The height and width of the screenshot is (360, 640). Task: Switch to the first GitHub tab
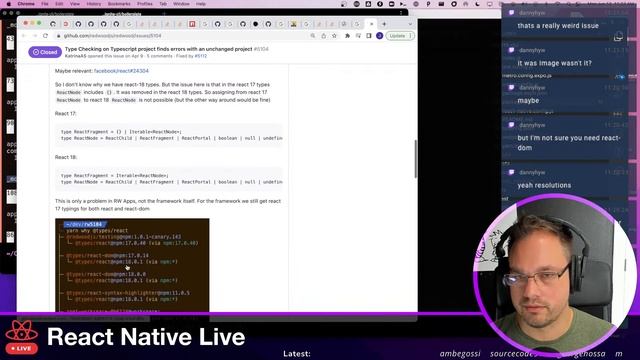pyautogui.click(x=53, y=24)
